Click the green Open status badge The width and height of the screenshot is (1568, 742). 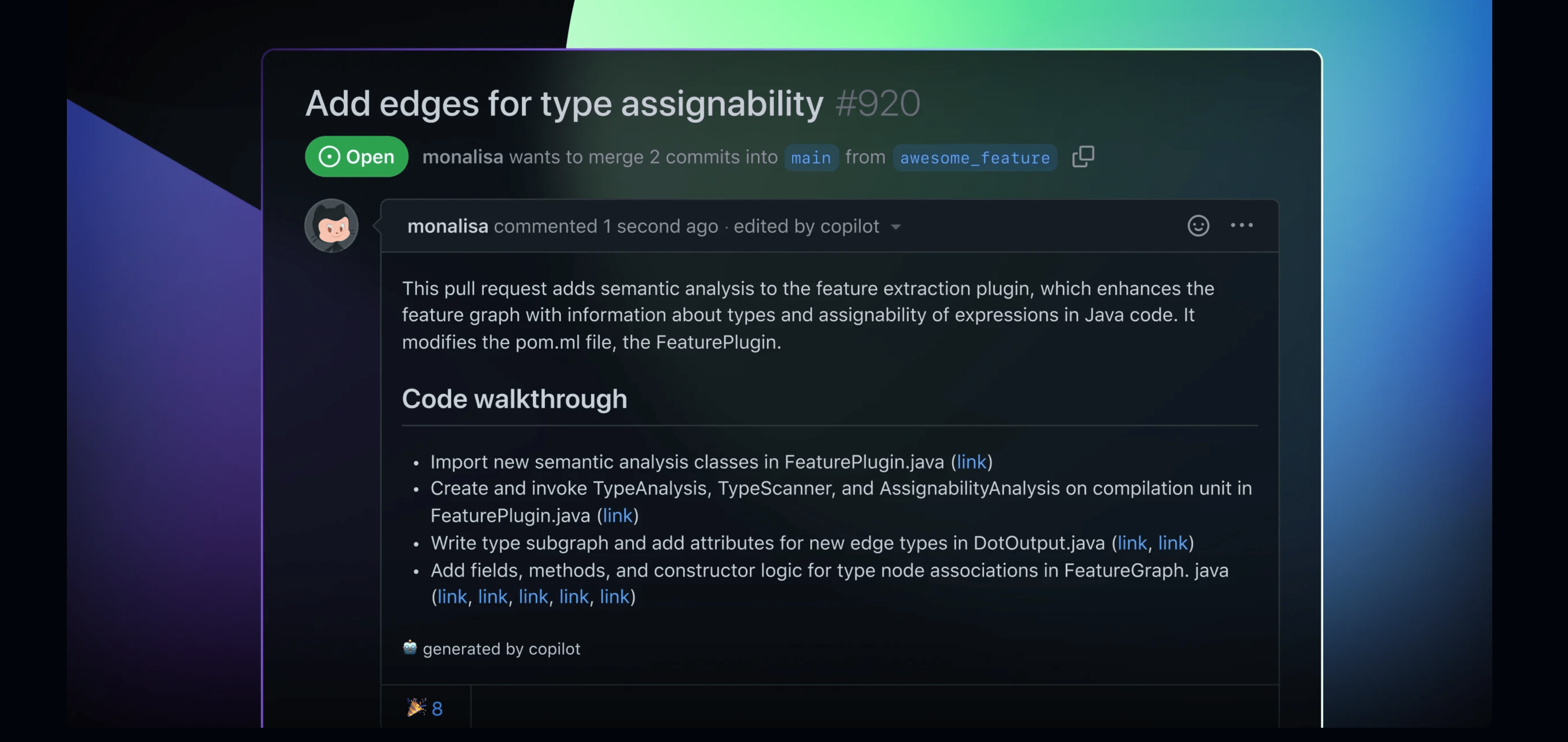pyautogui.click(x=356, y=156)
